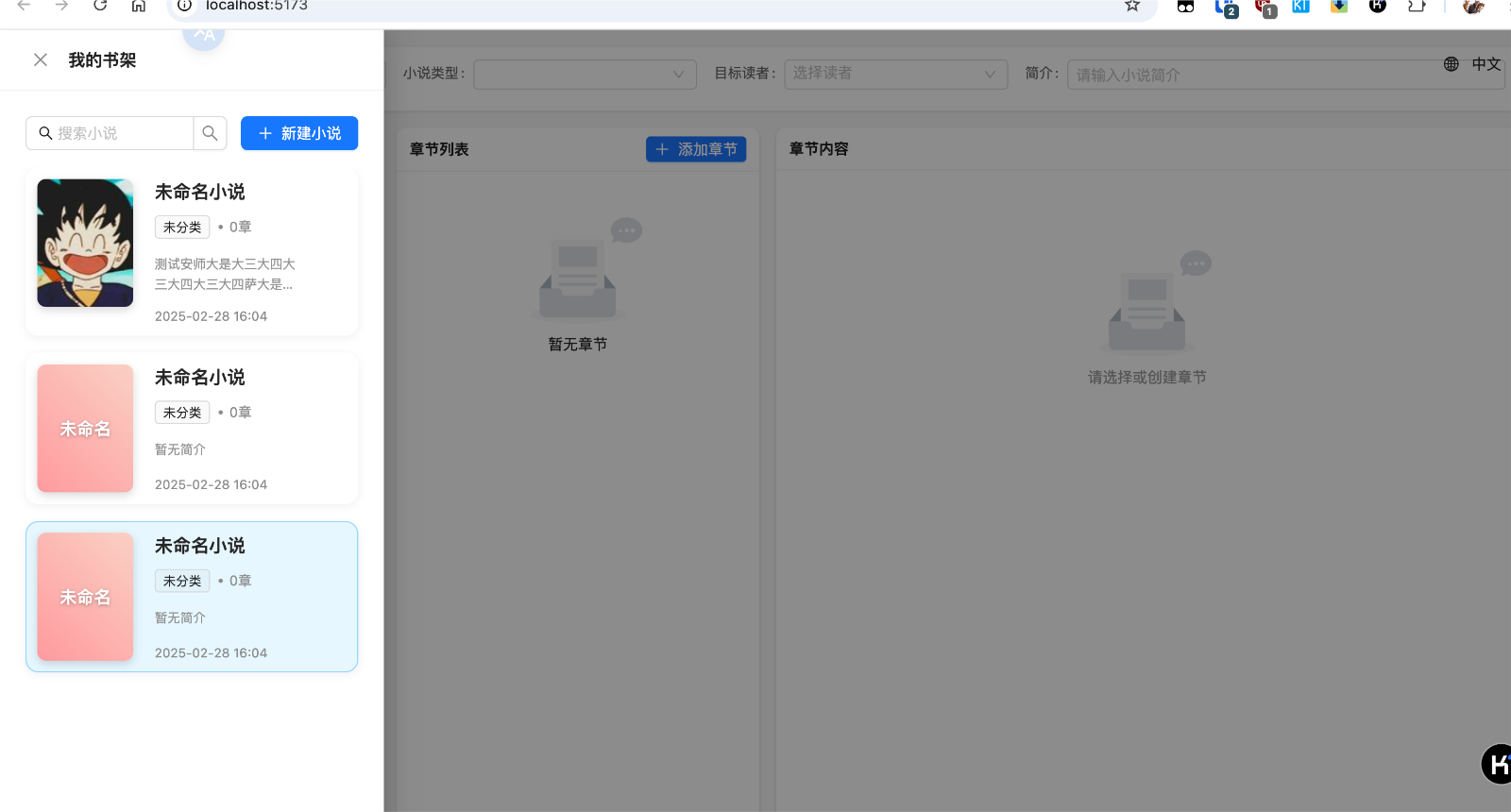Image resolution: width=1511 pixels, height=812 pixels.
Task: Open the second 未命名小说 title
Action: [x=200, y=377]
